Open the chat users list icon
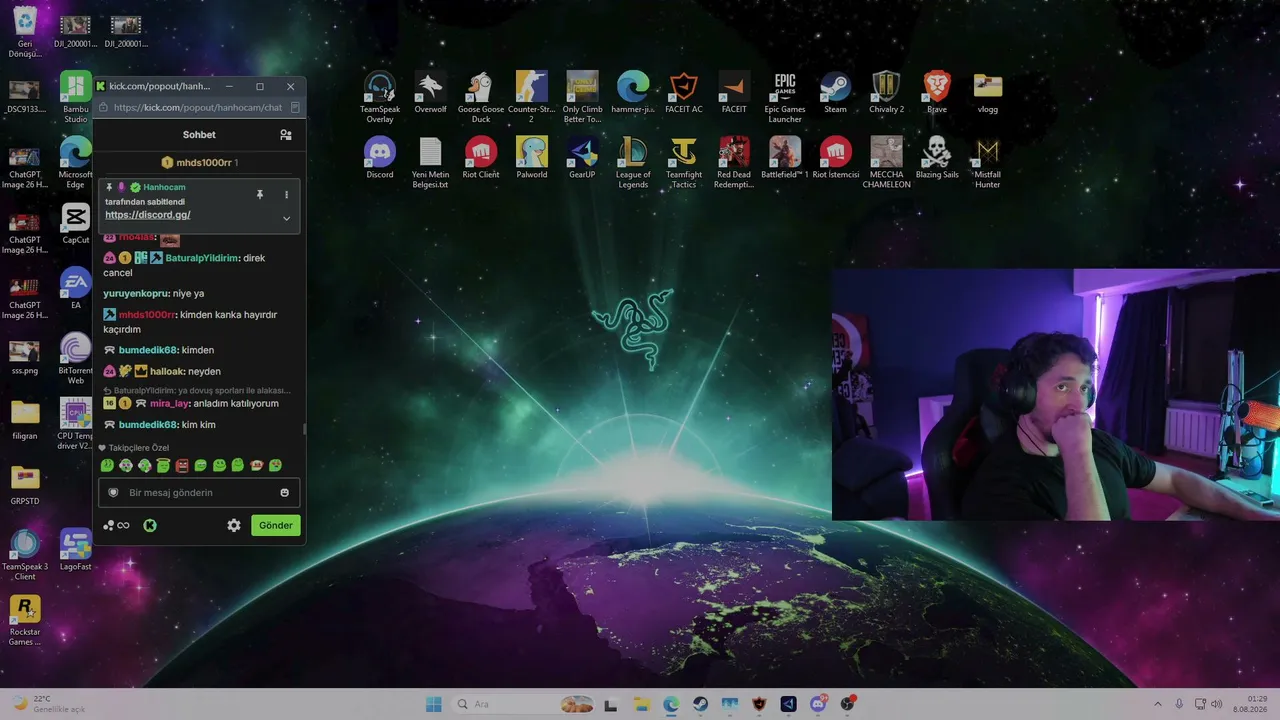This screenshot has height=720, width=1280. [x=286, y=135]
